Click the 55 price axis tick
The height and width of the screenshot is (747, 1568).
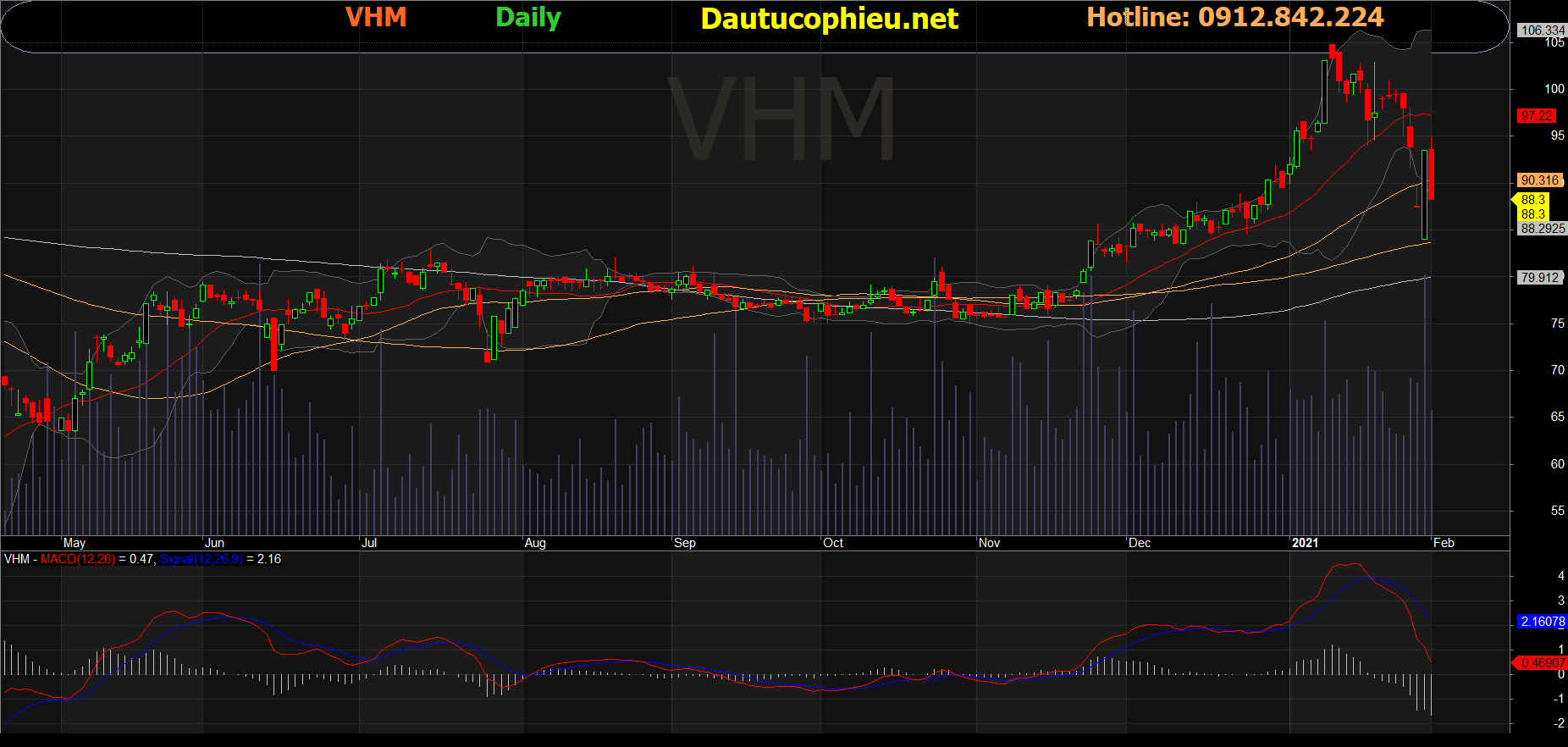(1558, 511)
